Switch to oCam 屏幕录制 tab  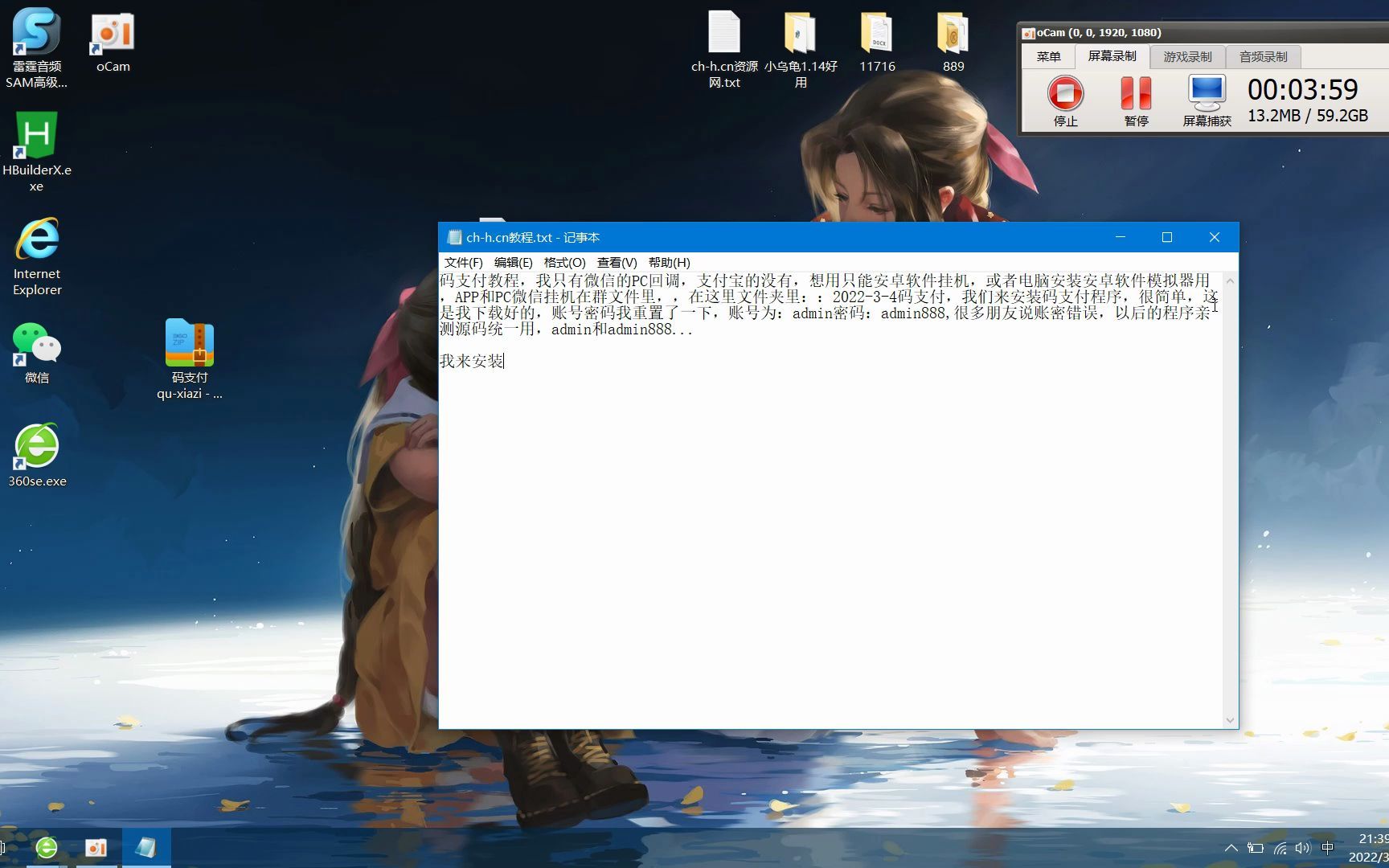tap(1112, 56)
